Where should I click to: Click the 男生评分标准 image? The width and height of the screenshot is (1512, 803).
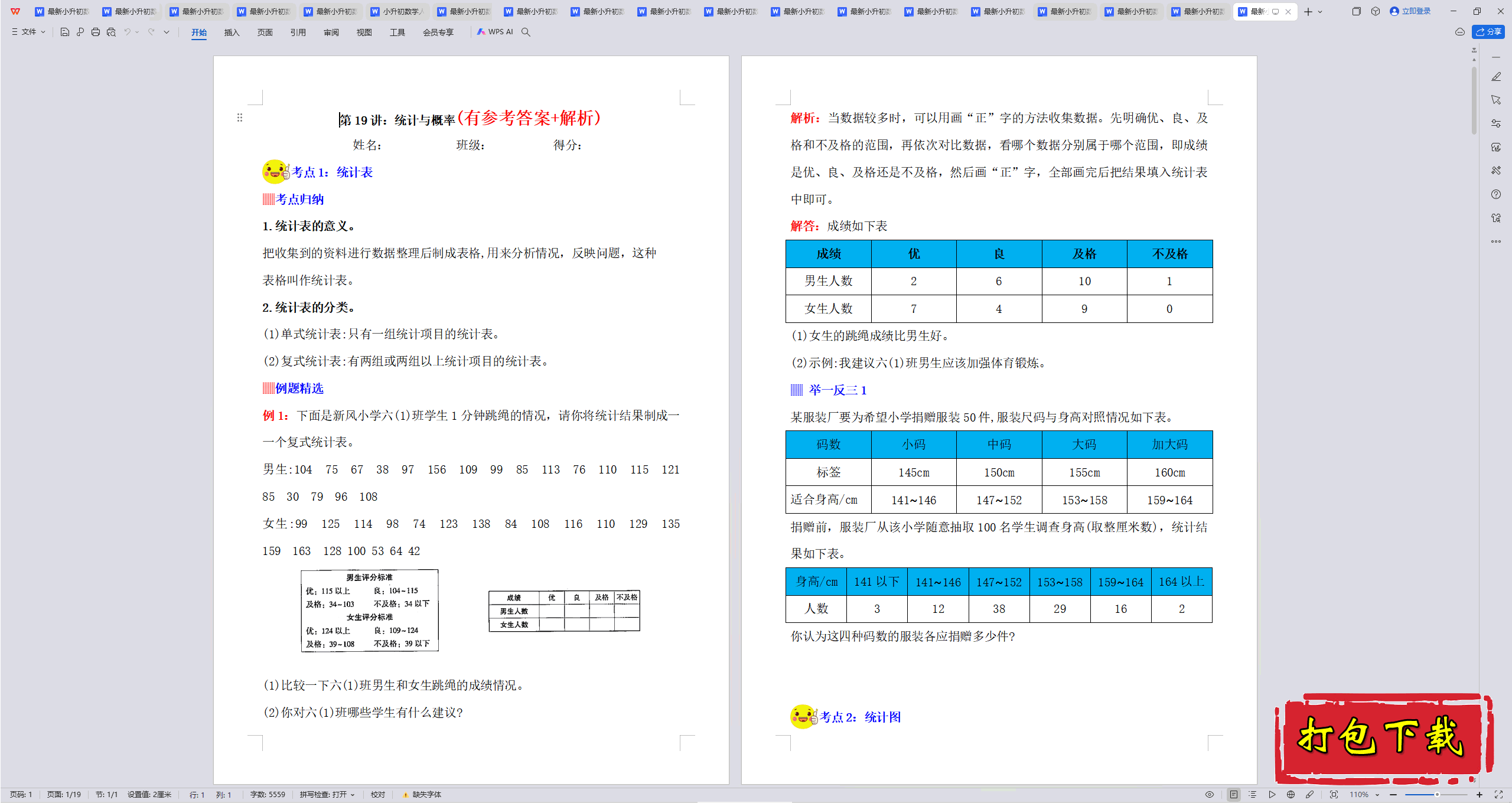[370, 611]
